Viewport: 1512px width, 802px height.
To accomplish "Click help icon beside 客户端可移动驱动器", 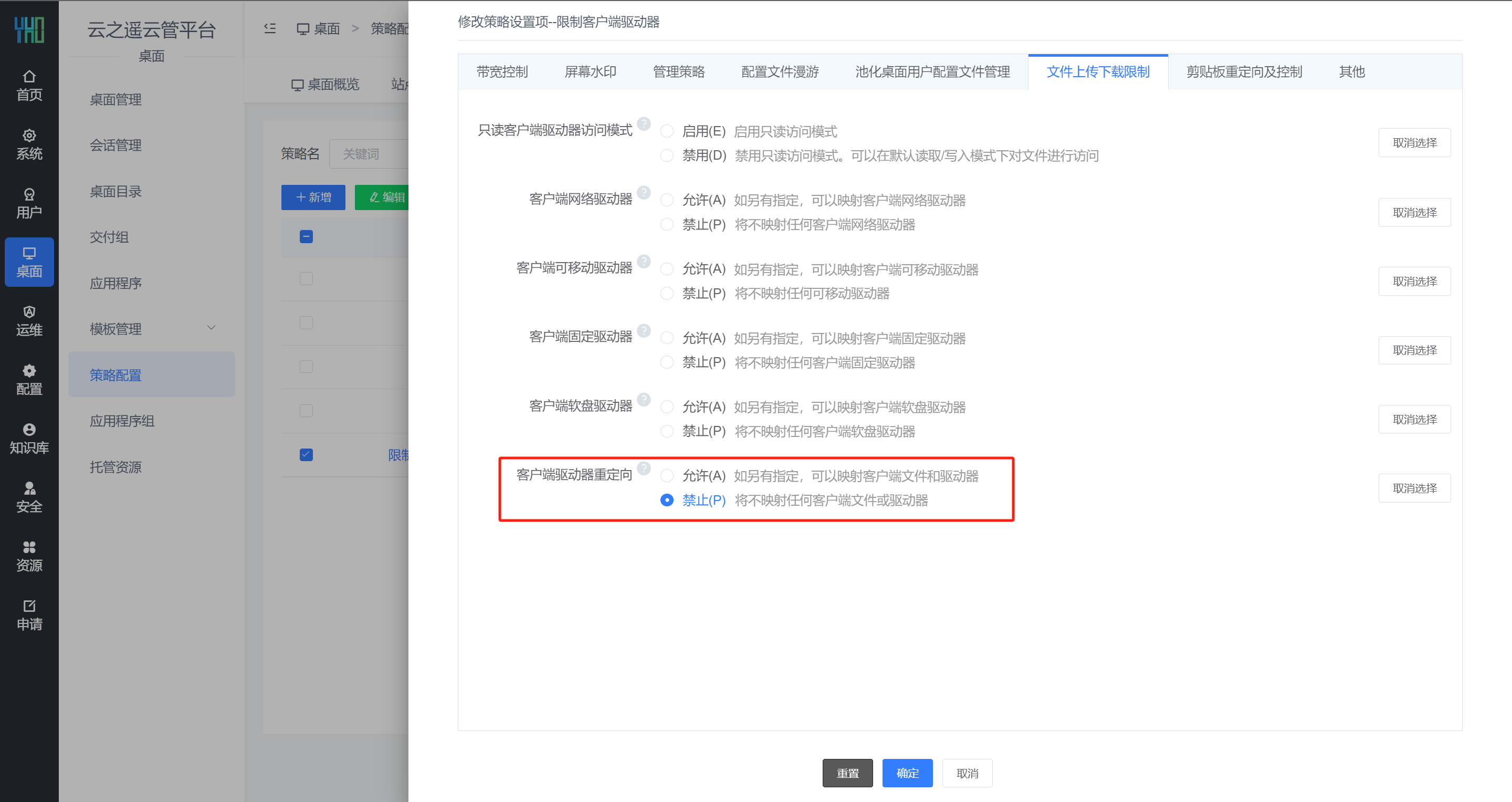I will (x=644, y=261).
